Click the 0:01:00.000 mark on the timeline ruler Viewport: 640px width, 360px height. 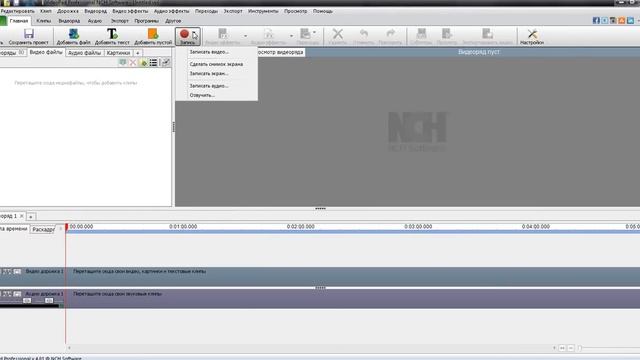183,227
